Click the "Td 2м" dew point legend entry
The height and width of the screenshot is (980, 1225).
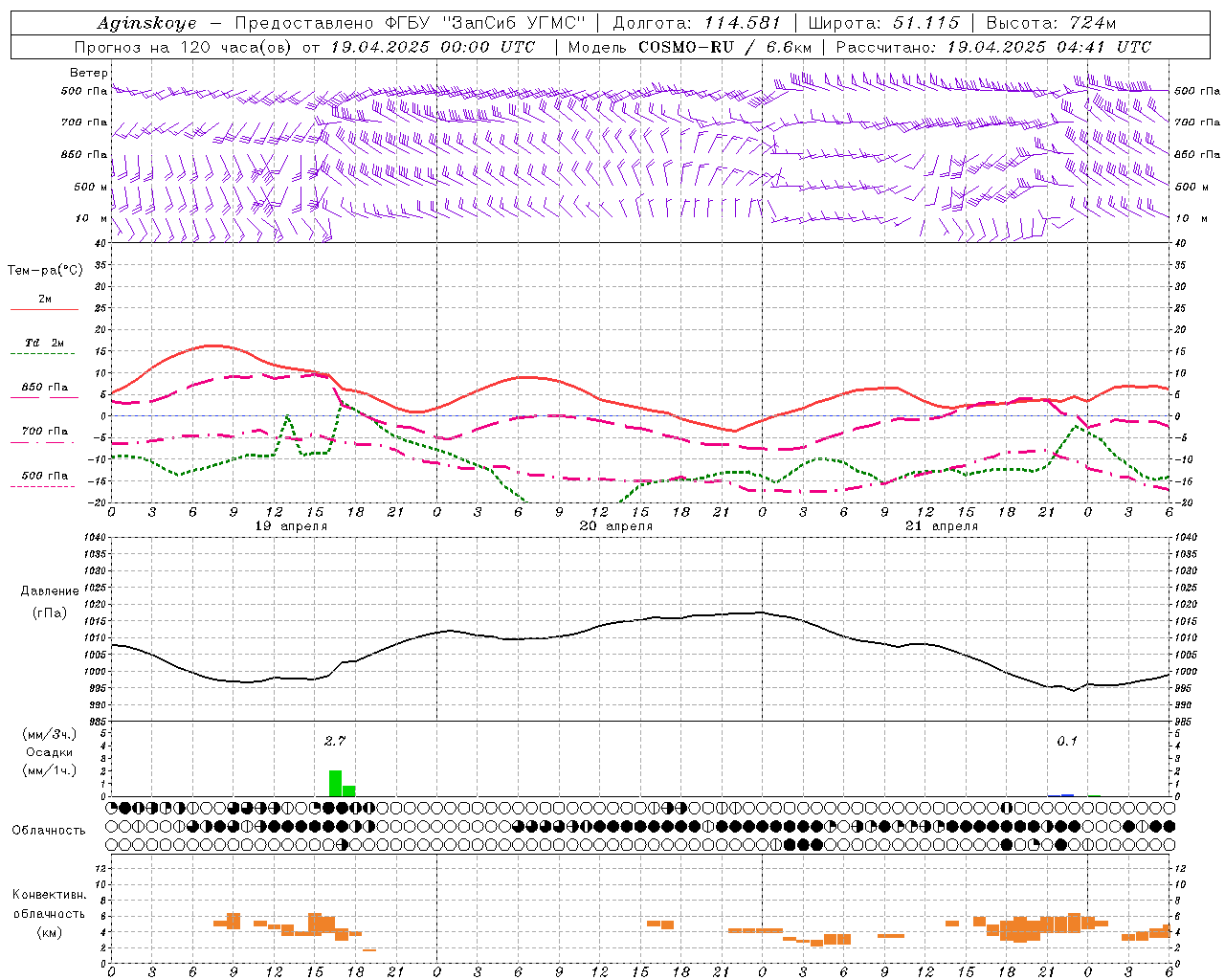[45, 343]
